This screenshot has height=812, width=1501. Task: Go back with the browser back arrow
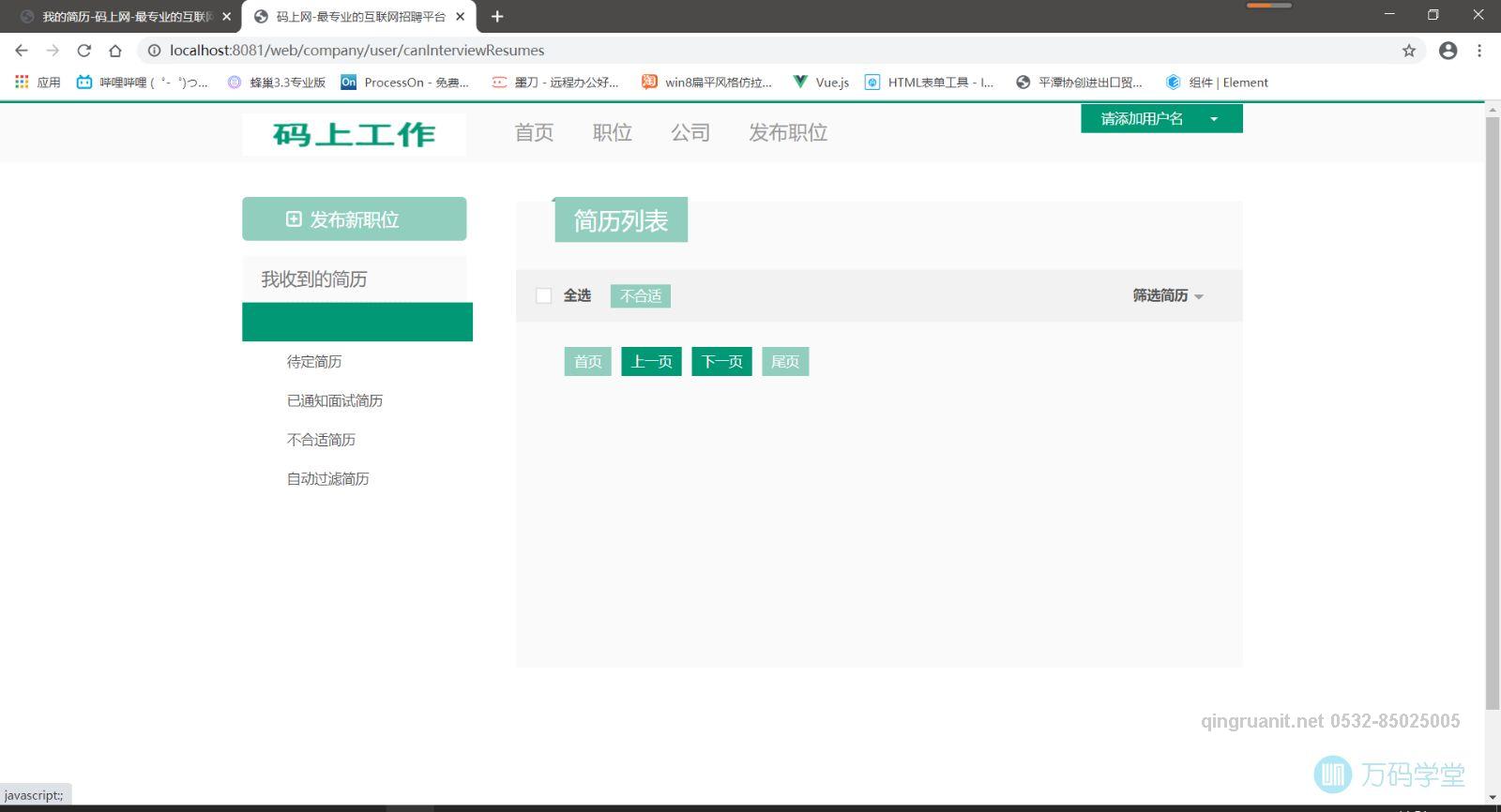click(x=22, y=51)
